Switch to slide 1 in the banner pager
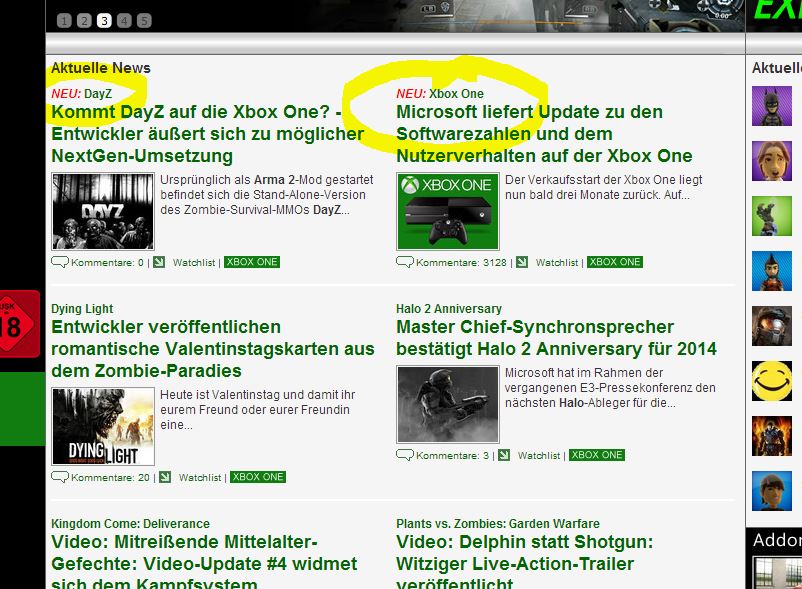The width and height of the screenshot is (802, 589). (64, 20)
